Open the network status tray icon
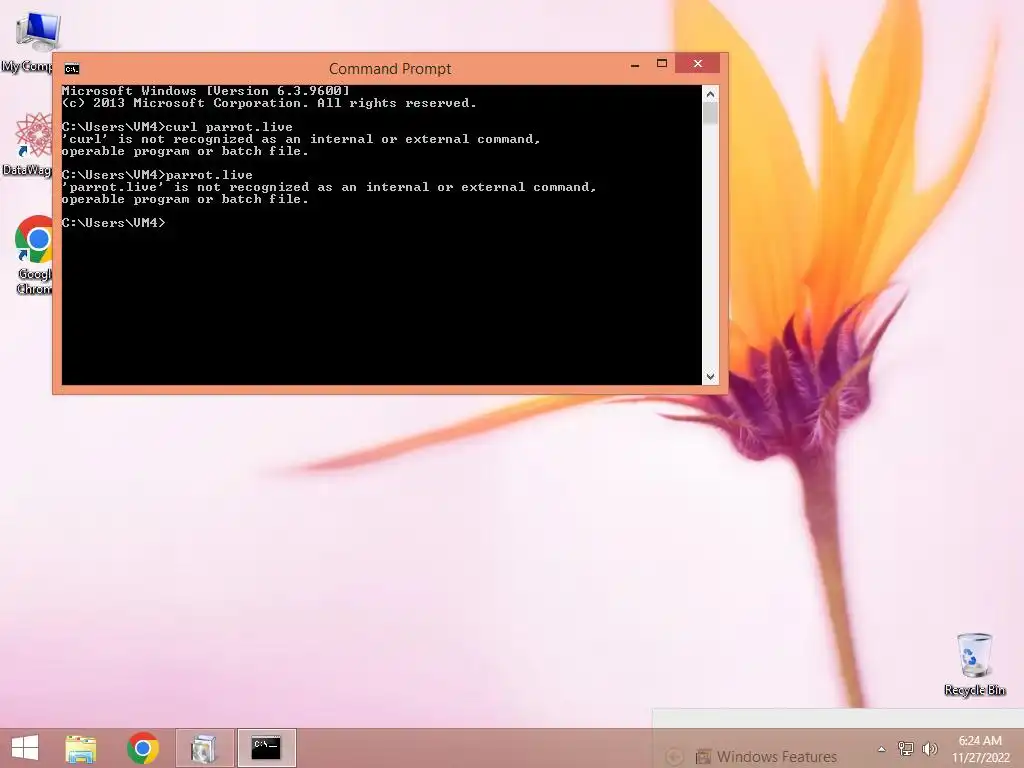This screenshot has height=768, width=1024. point(905,749)
